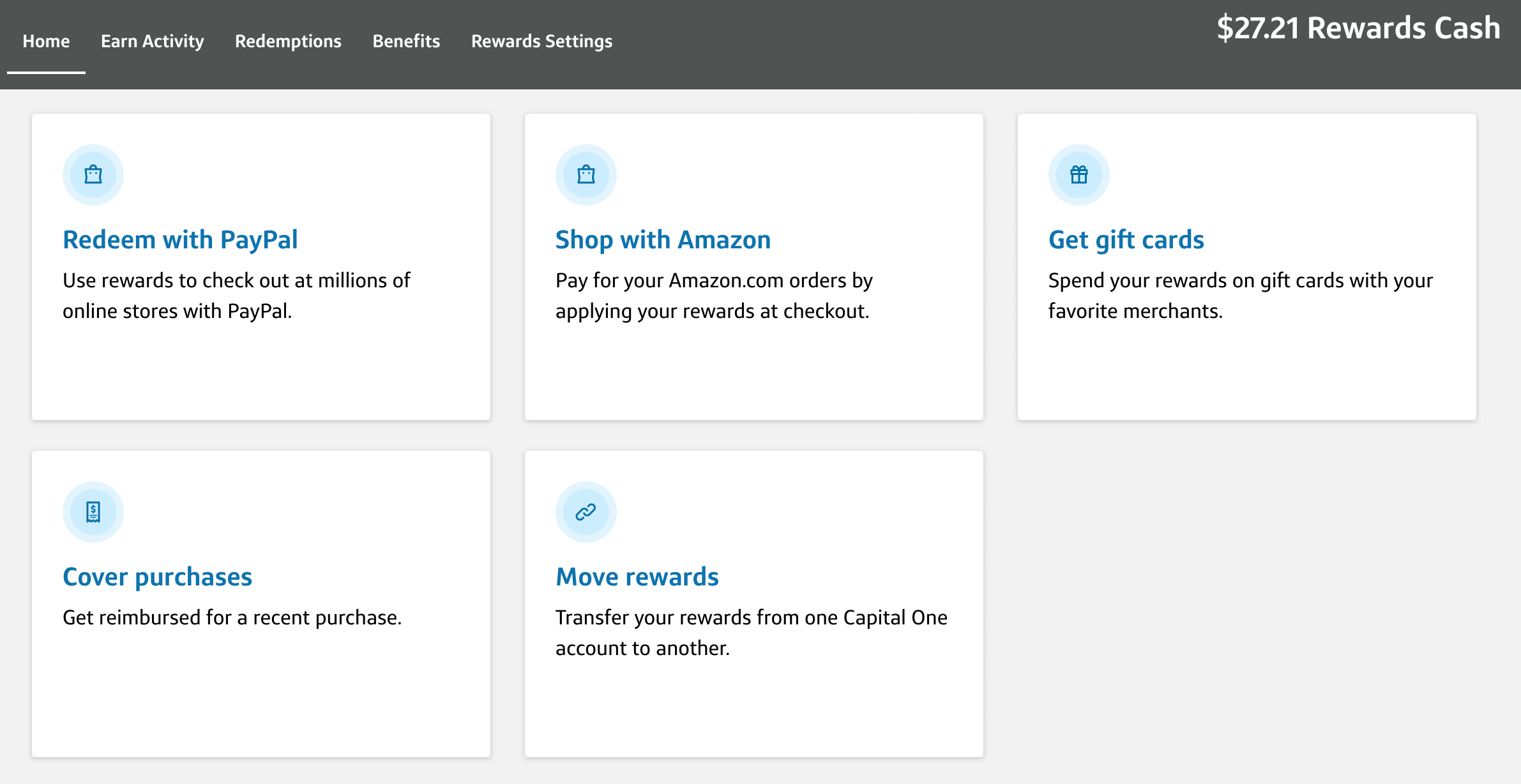Click the 'Transfer your rewards' description text
Screen dimensions: 1521x784
click(x=751, y=633)
